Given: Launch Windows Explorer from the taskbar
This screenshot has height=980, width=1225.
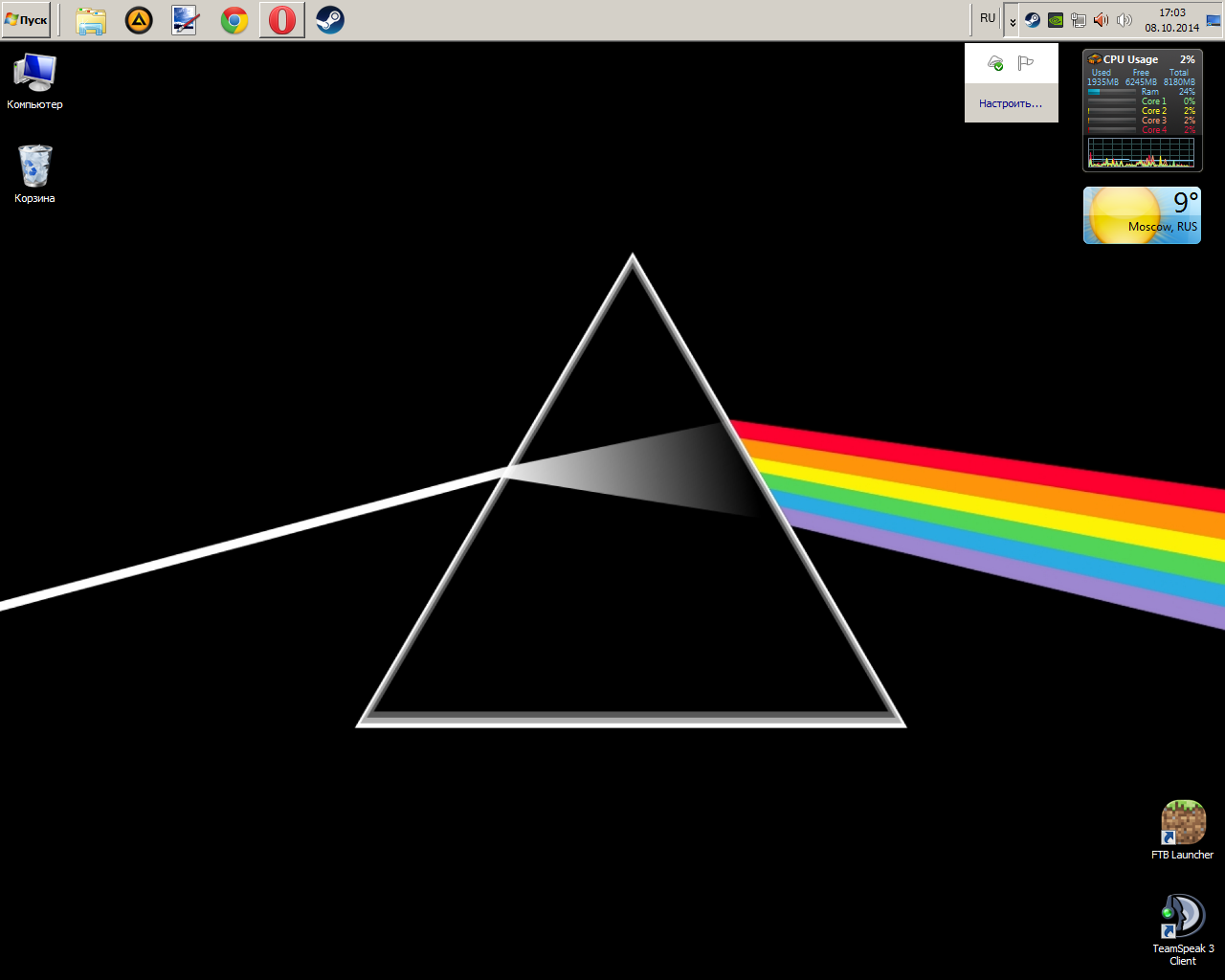Looking at the screenshot, I should tap(91, 20).
